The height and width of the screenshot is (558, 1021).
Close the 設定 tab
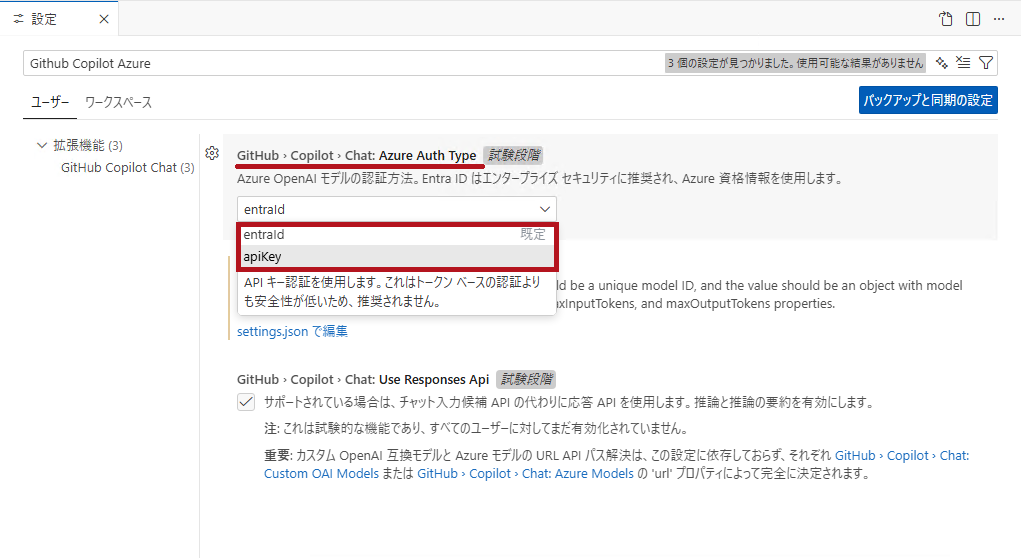tap(104, 19)
